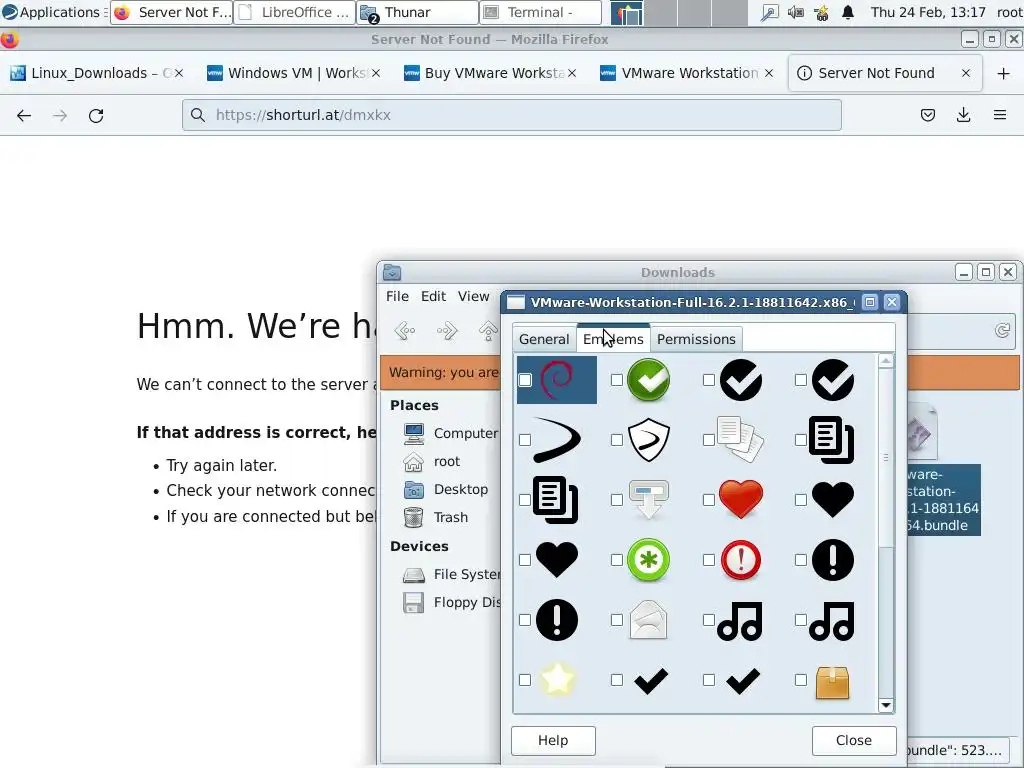Pick the mail envelope emblem
1024x768 pixels.
648,620
